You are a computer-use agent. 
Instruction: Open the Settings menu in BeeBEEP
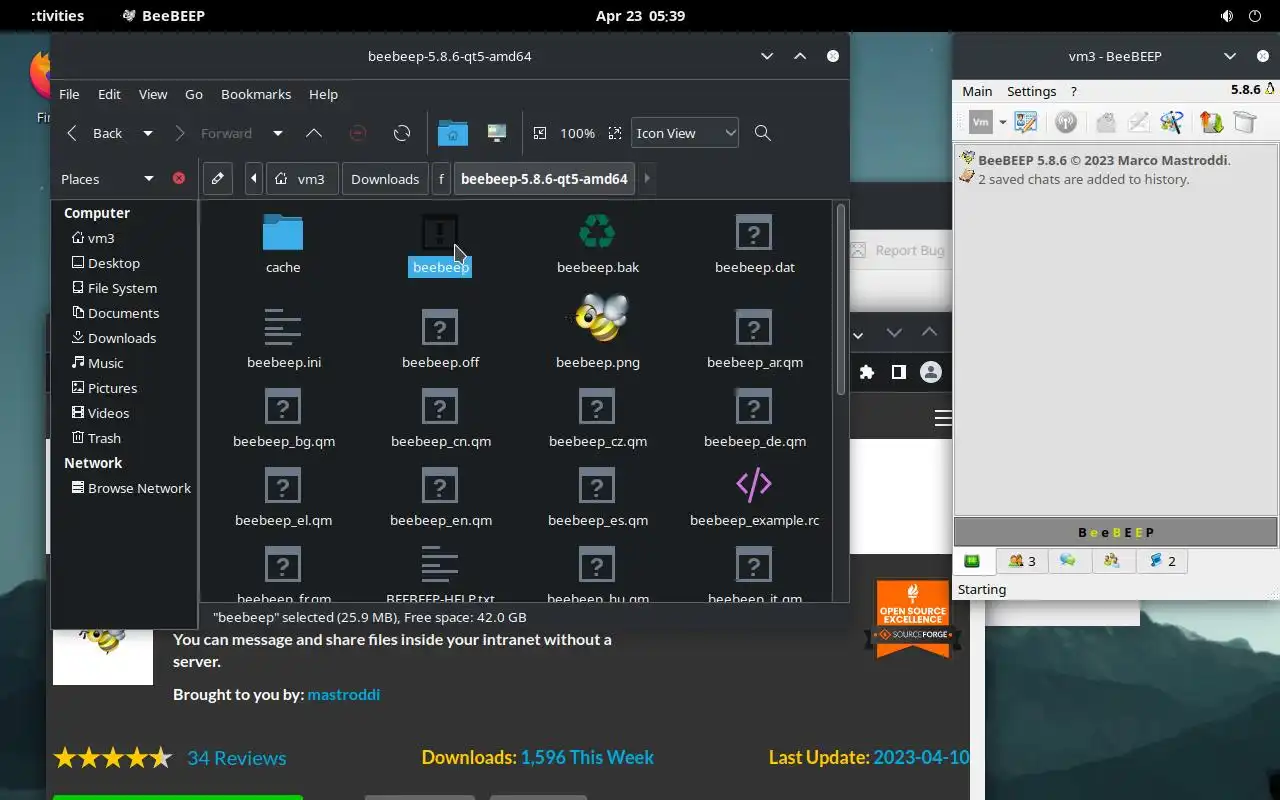1031,91
